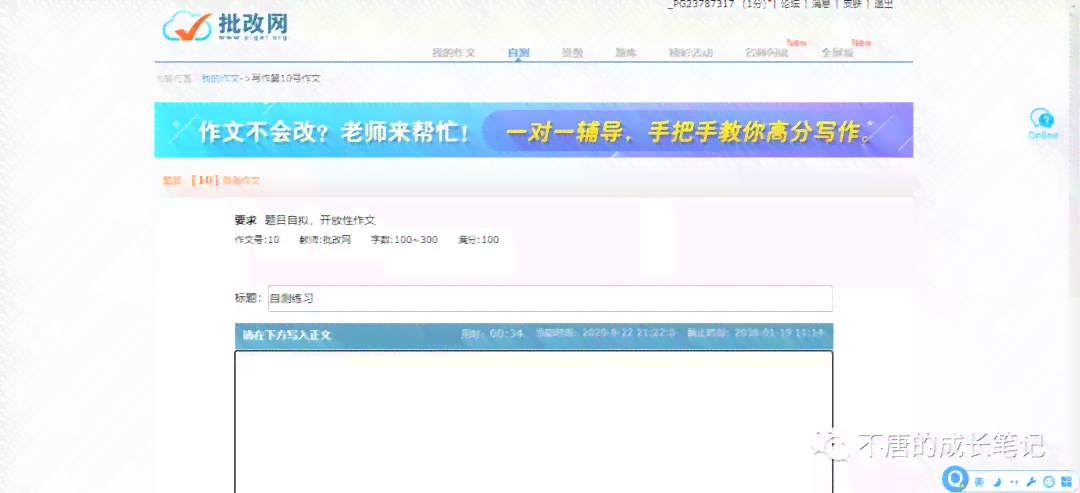Image resolution: width=1080 pixels, height=493 pixels.
Task: Click the [10] essay number heading
Action: 205,180
